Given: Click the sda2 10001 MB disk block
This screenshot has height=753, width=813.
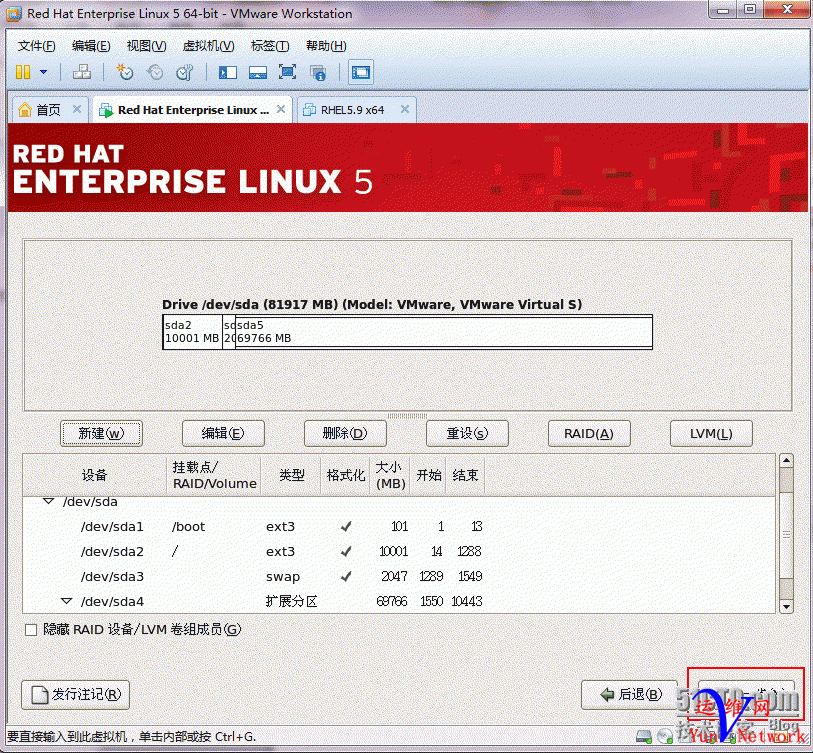Looking at the screenshot, I should (192, 332).
